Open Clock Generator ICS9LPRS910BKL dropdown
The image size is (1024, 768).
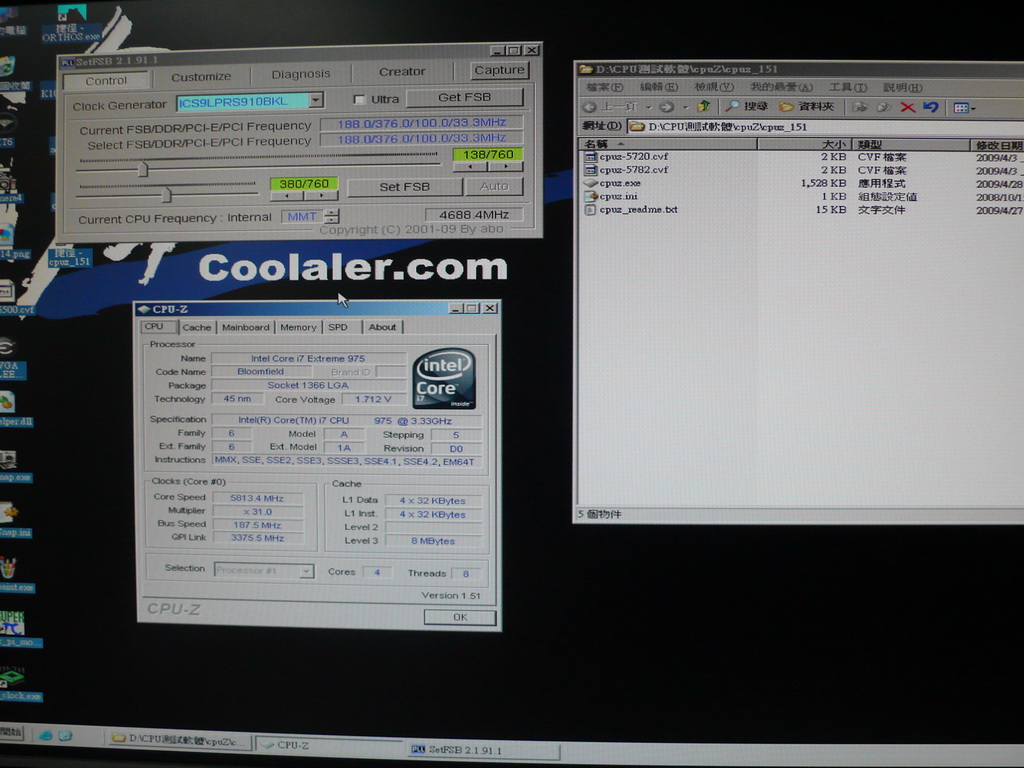point(316,100)
